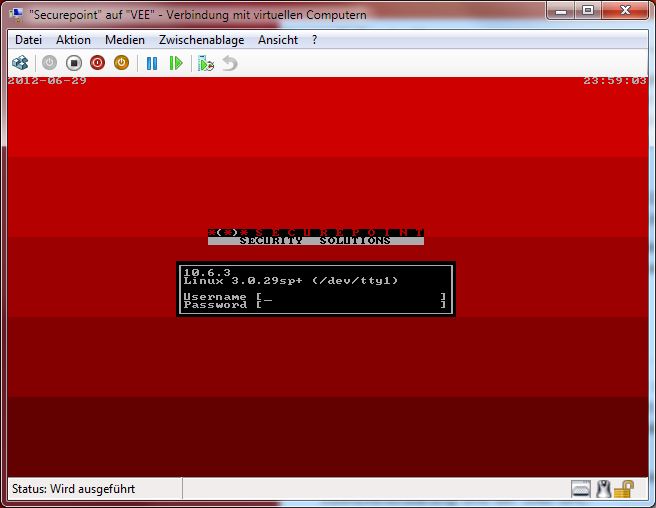656x508 pixels.
Task: Create a snapshot using the toolbar icon
Action: tap(206, 63)
